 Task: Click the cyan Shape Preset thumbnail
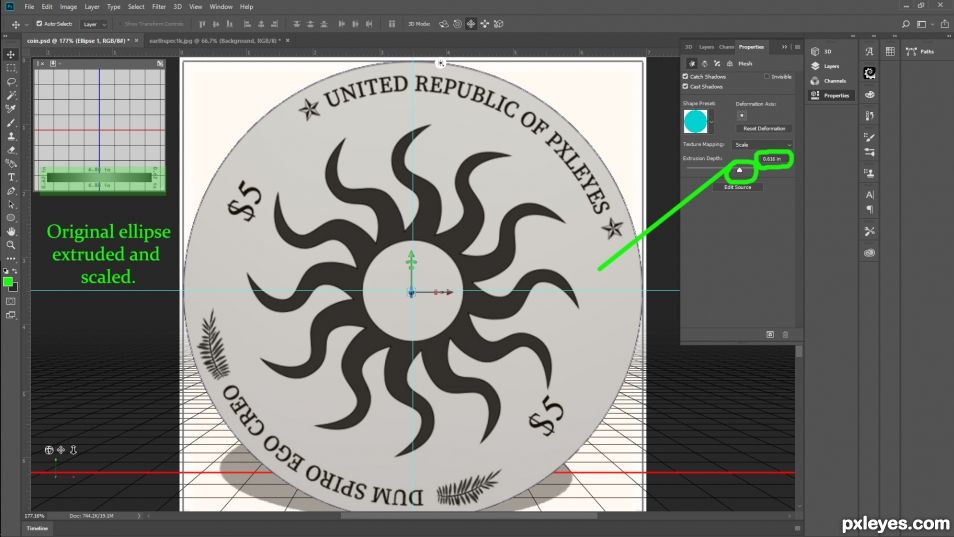click(695, 122)
